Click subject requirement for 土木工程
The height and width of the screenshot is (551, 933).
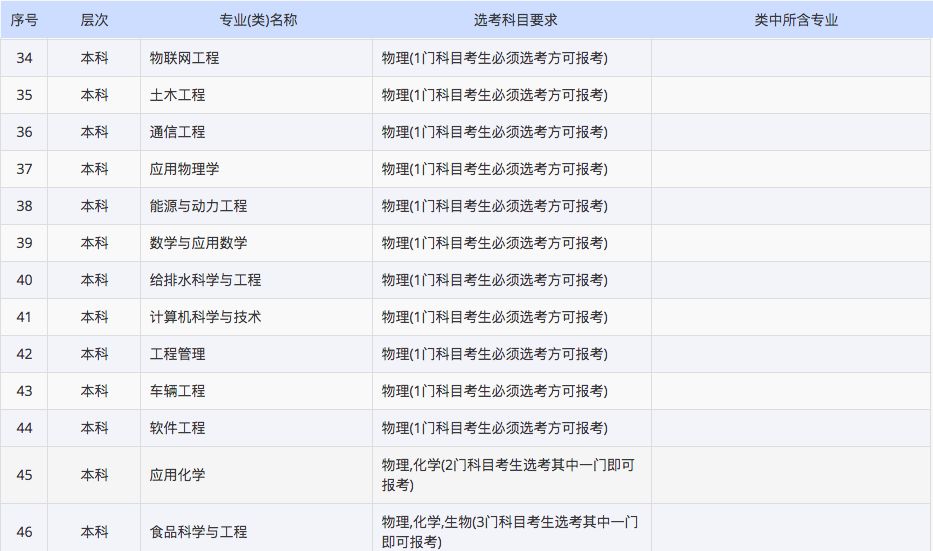pos(494,95)
